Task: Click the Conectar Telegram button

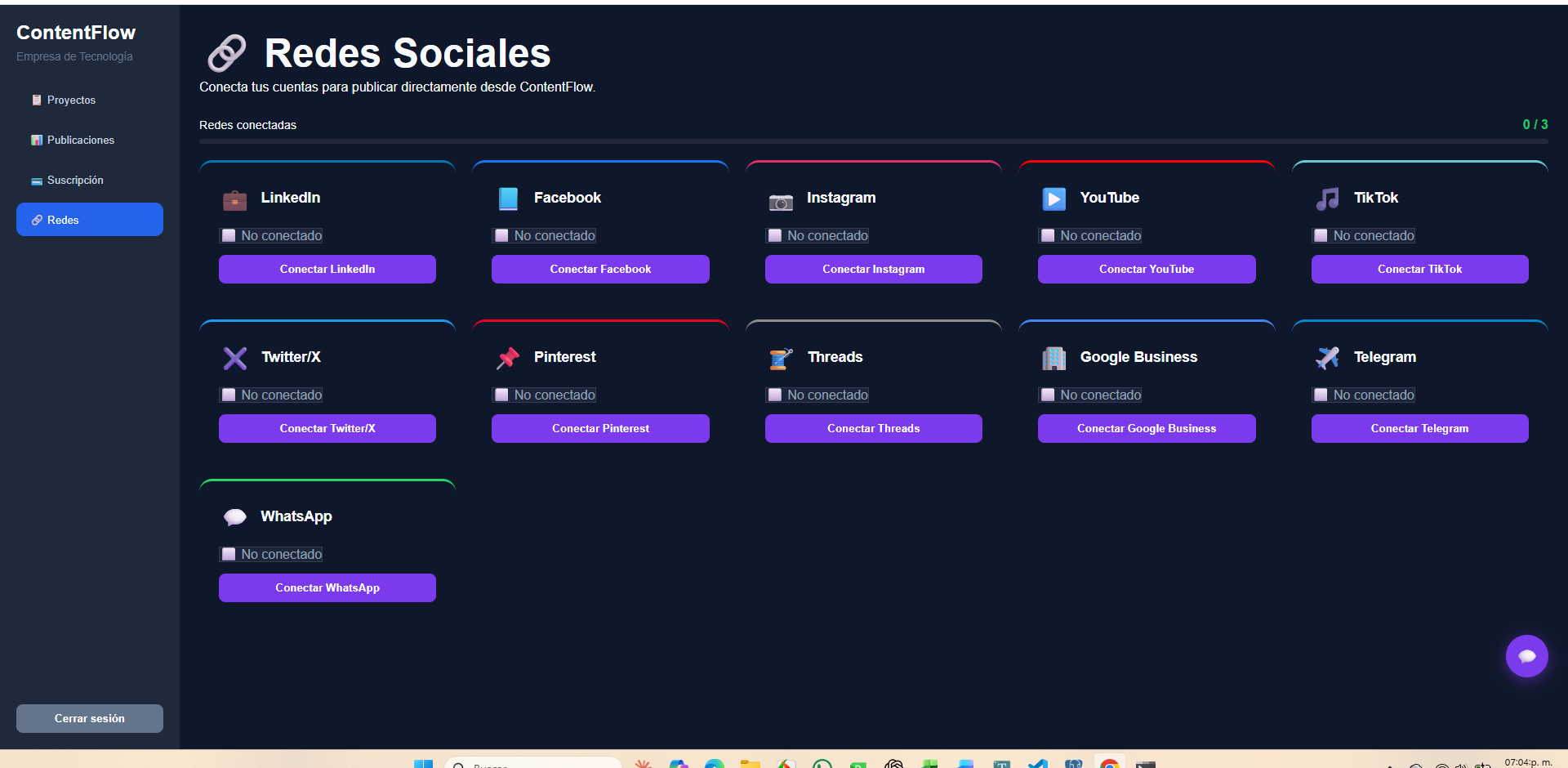Action: (x=1420, y=428)
